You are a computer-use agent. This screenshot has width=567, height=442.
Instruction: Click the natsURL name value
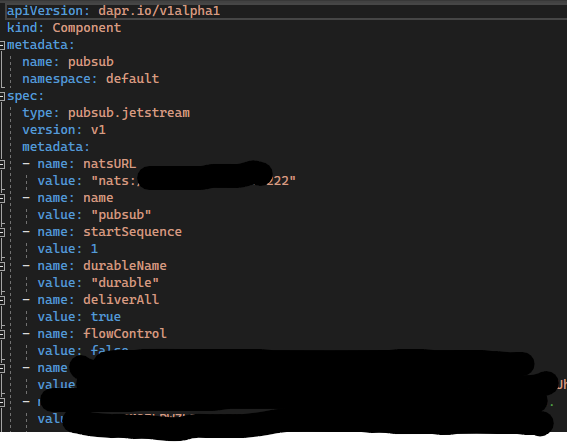pyautogui.click(x=110, y=164)
